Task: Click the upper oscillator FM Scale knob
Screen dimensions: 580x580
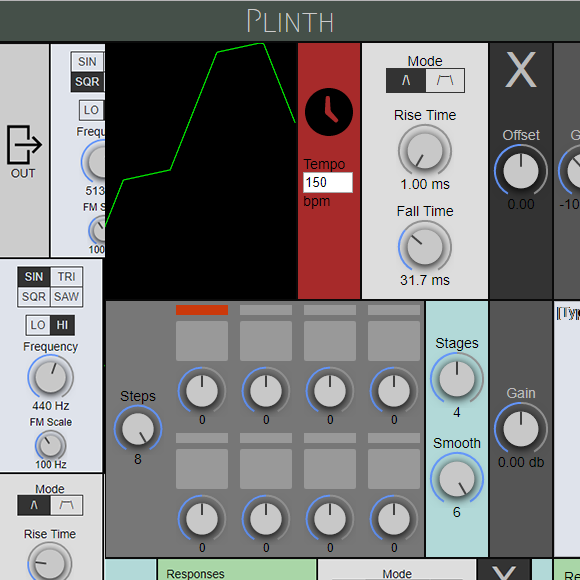Action: click(98, 230)
